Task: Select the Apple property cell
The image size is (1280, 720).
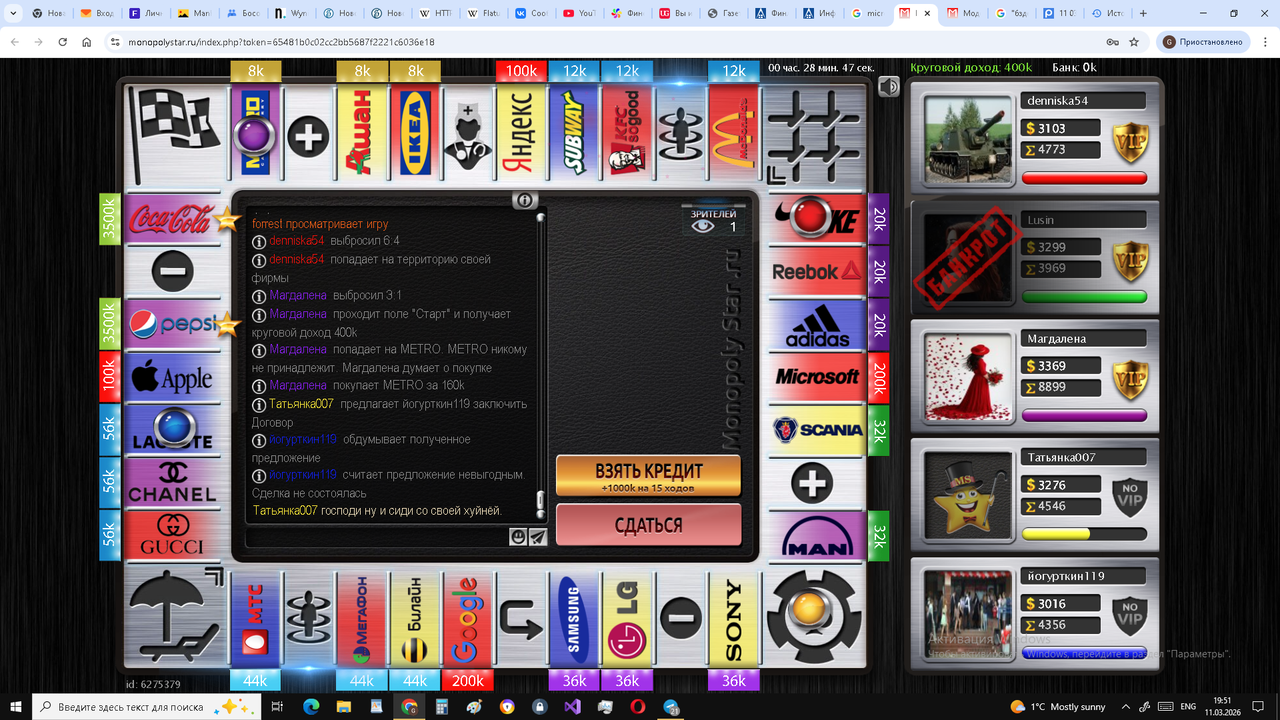Action: [172, 377]
